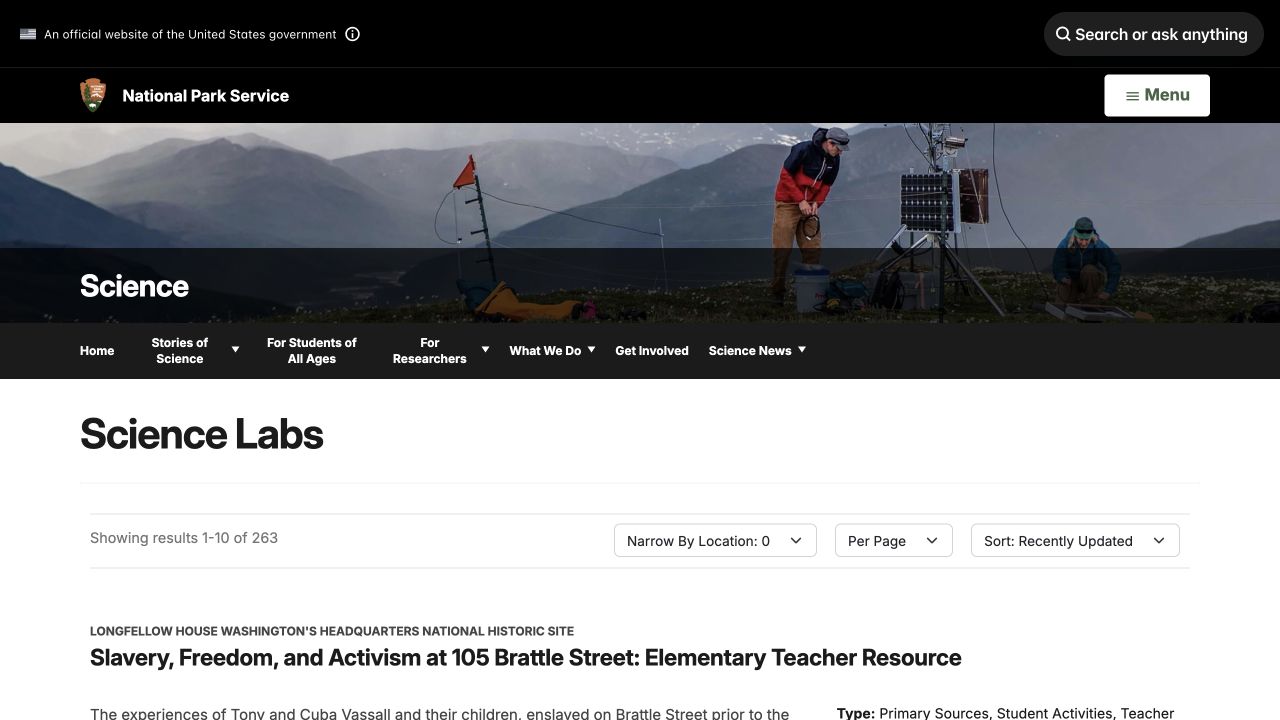The height and width of the screenshot is (720, 1280).
Task: Click the info icon beside official website notice
Action: [x=352, y=34]
